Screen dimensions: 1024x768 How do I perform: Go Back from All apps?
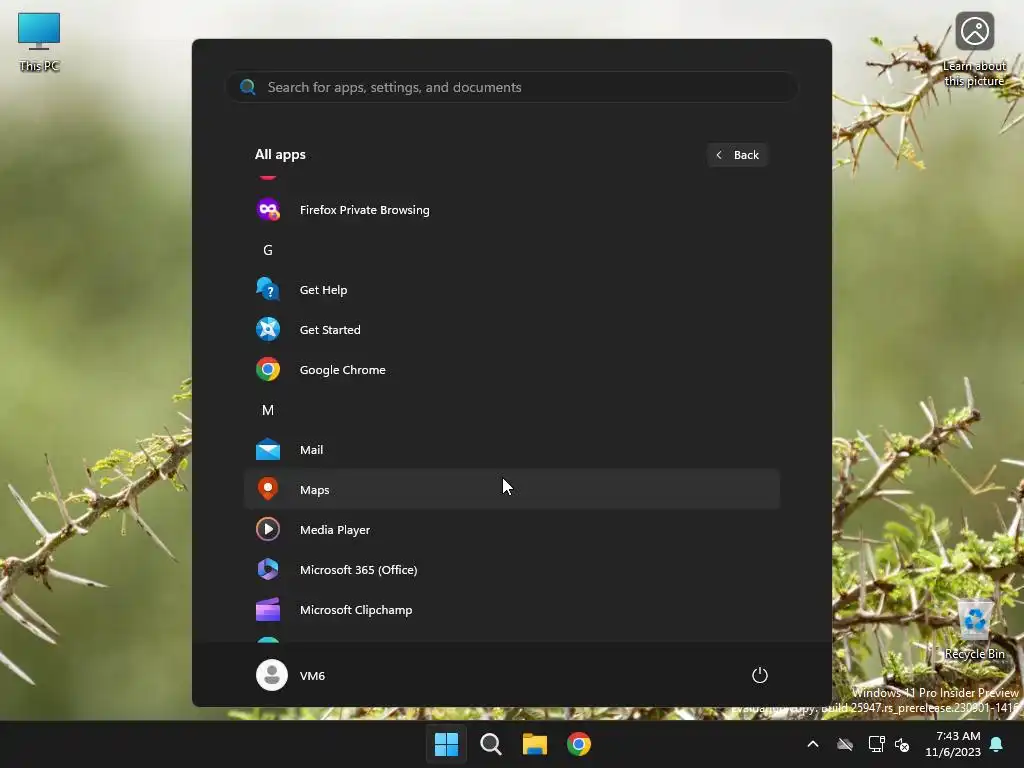click(737, 155)
